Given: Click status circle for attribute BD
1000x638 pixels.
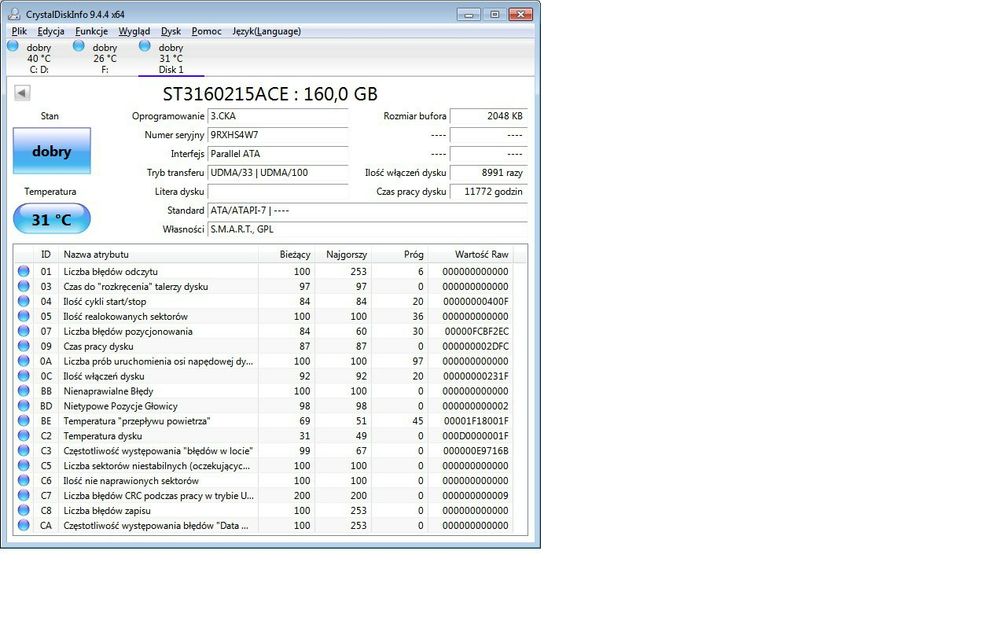Looking at the screenshot, I should [24, 406].
